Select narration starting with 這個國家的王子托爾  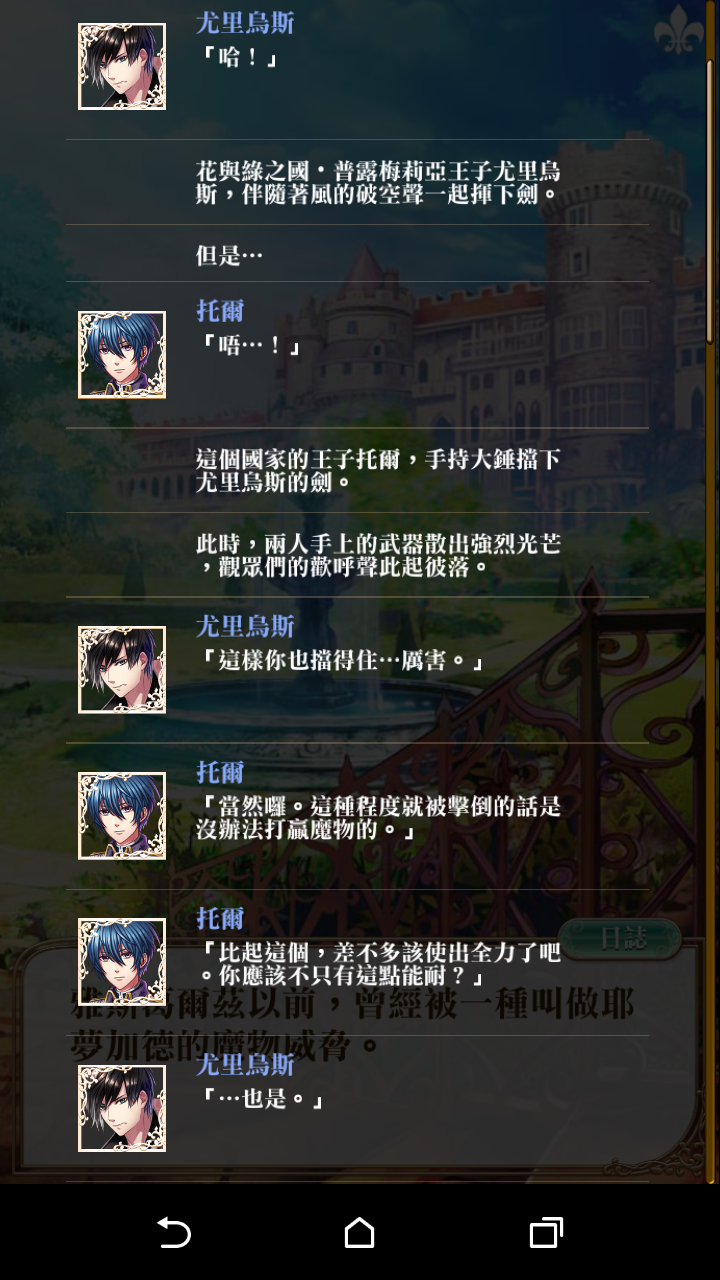point(378,470)
